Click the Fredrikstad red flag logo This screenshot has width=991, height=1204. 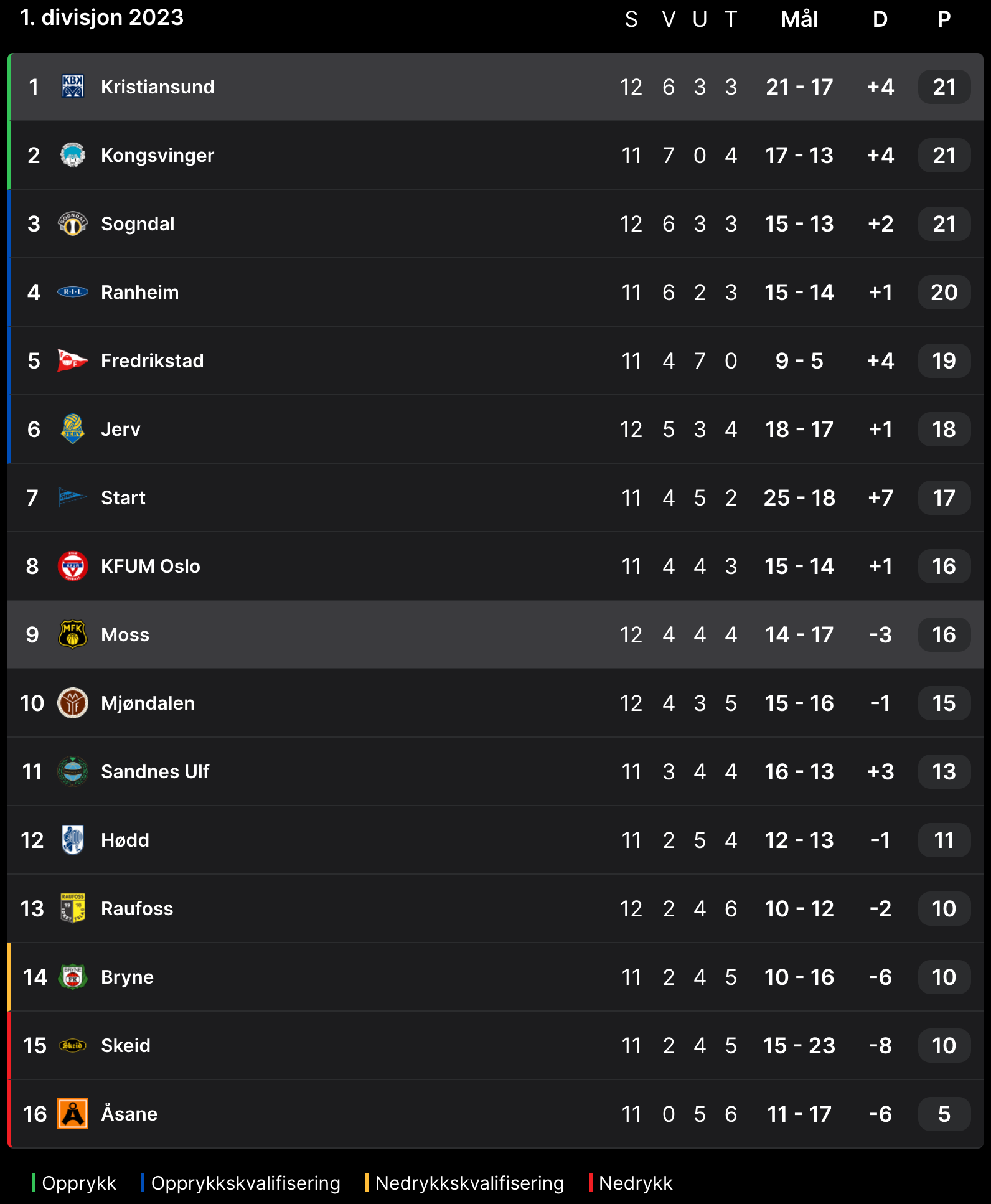click(x=73, y=360)
